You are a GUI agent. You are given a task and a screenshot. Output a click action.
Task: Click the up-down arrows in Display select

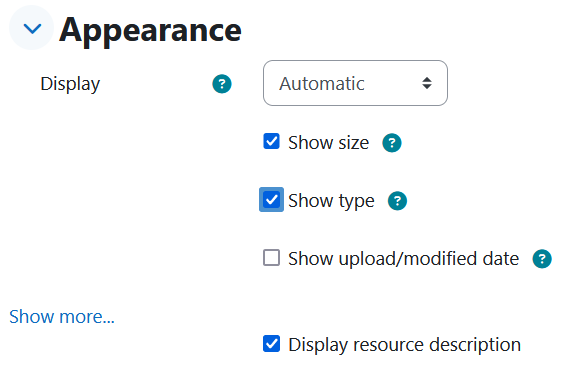click(x=427, y=83)
